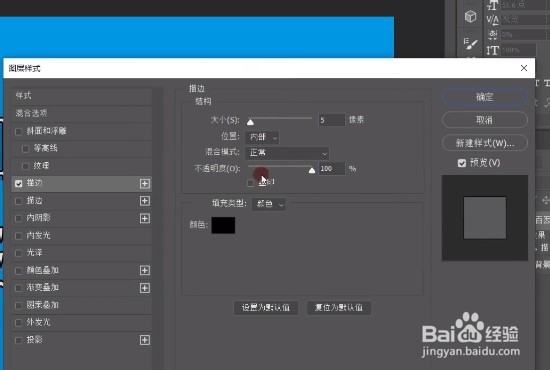Add another 渐变叠加 effect with plus icon

point(145,288)
